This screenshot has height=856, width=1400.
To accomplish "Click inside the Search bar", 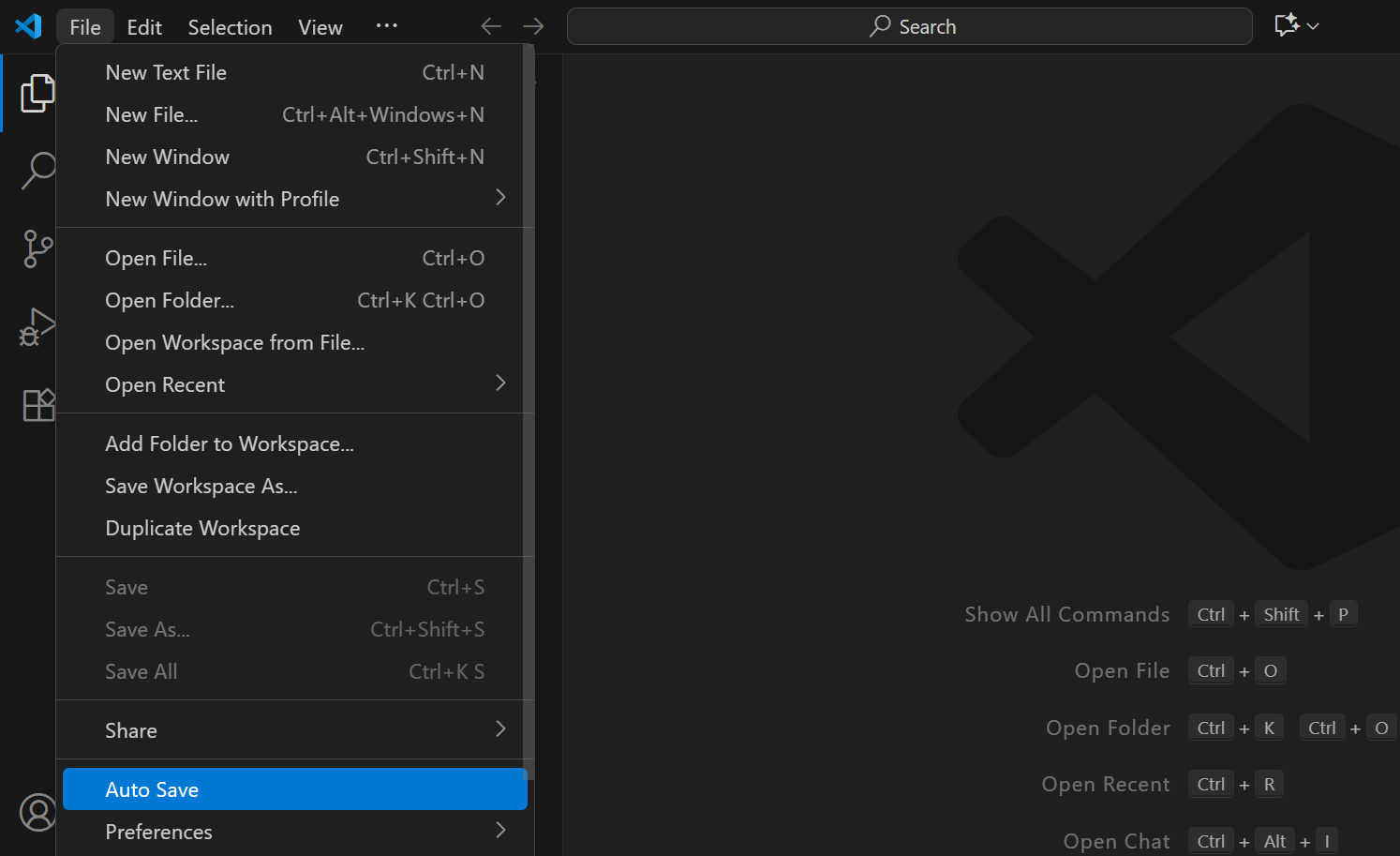I will point(909,25).
